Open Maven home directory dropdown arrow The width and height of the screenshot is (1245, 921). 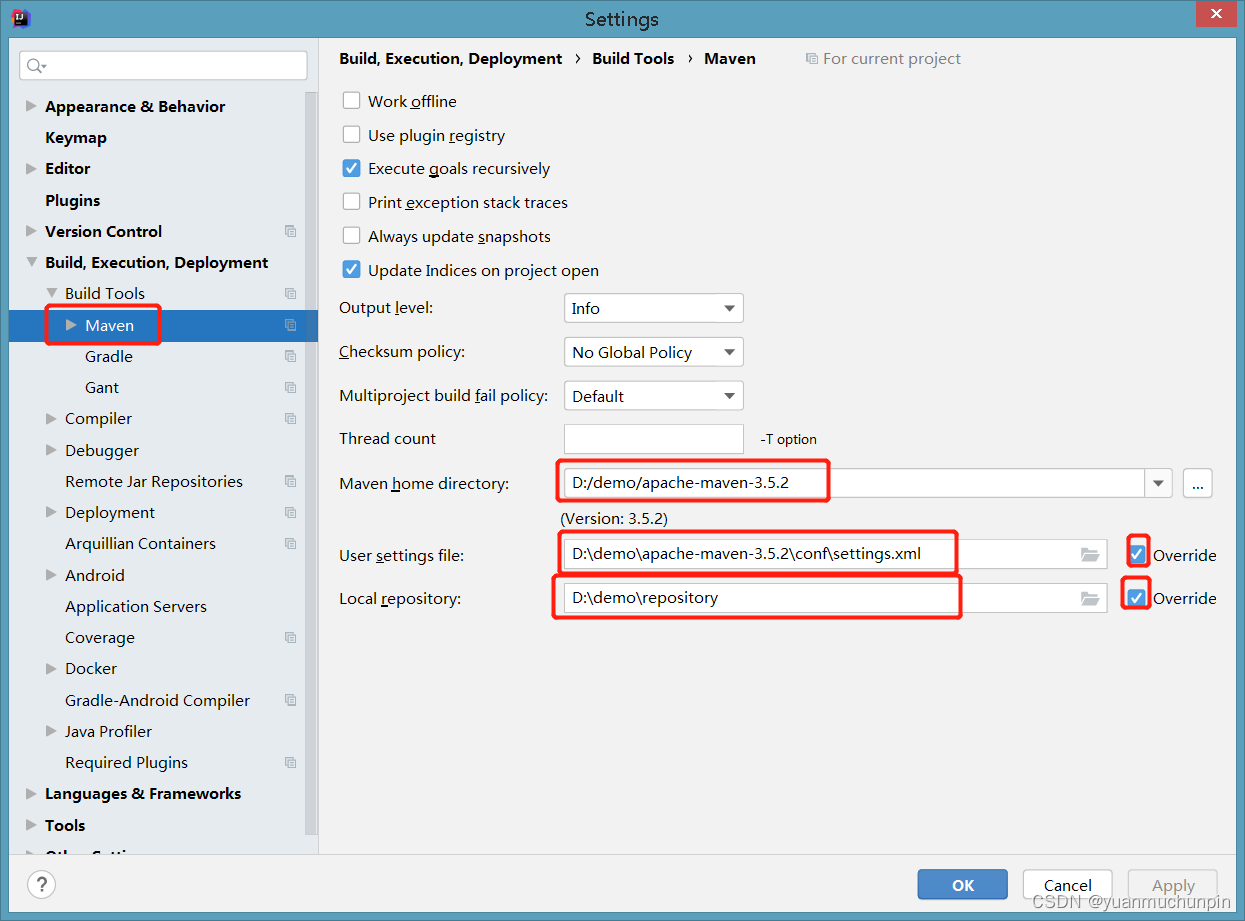(1158, 483)
